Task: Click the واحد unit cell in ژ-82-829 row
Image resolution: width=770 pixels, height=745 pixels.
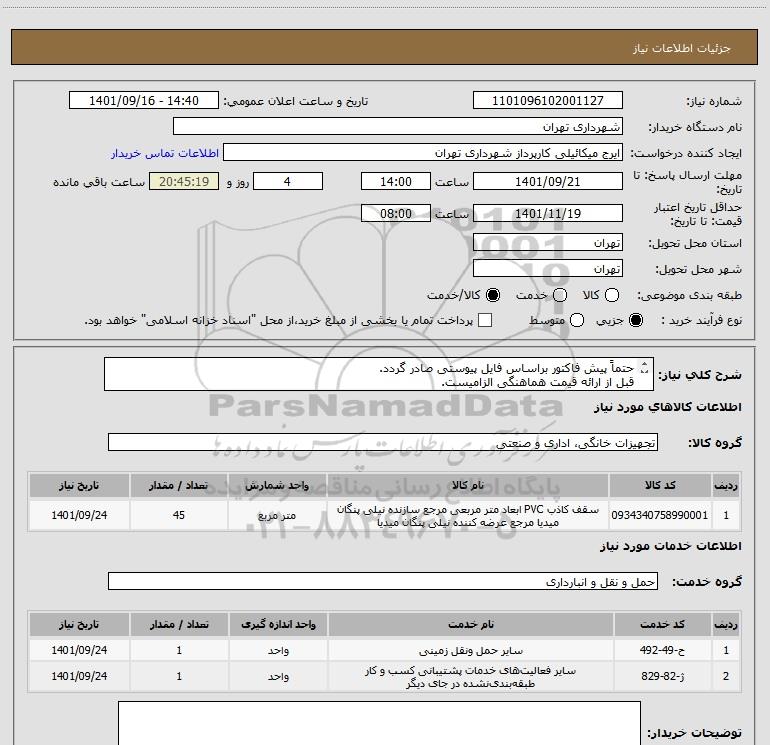Action: (x=278, y=676)
